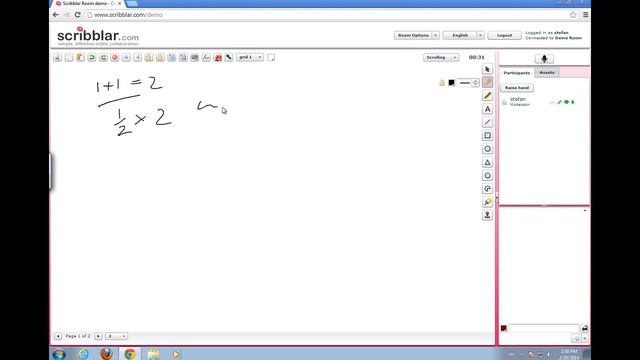Select the arrow pointer tool
This screenshot has width=640, height=360.
click(487, 69)
